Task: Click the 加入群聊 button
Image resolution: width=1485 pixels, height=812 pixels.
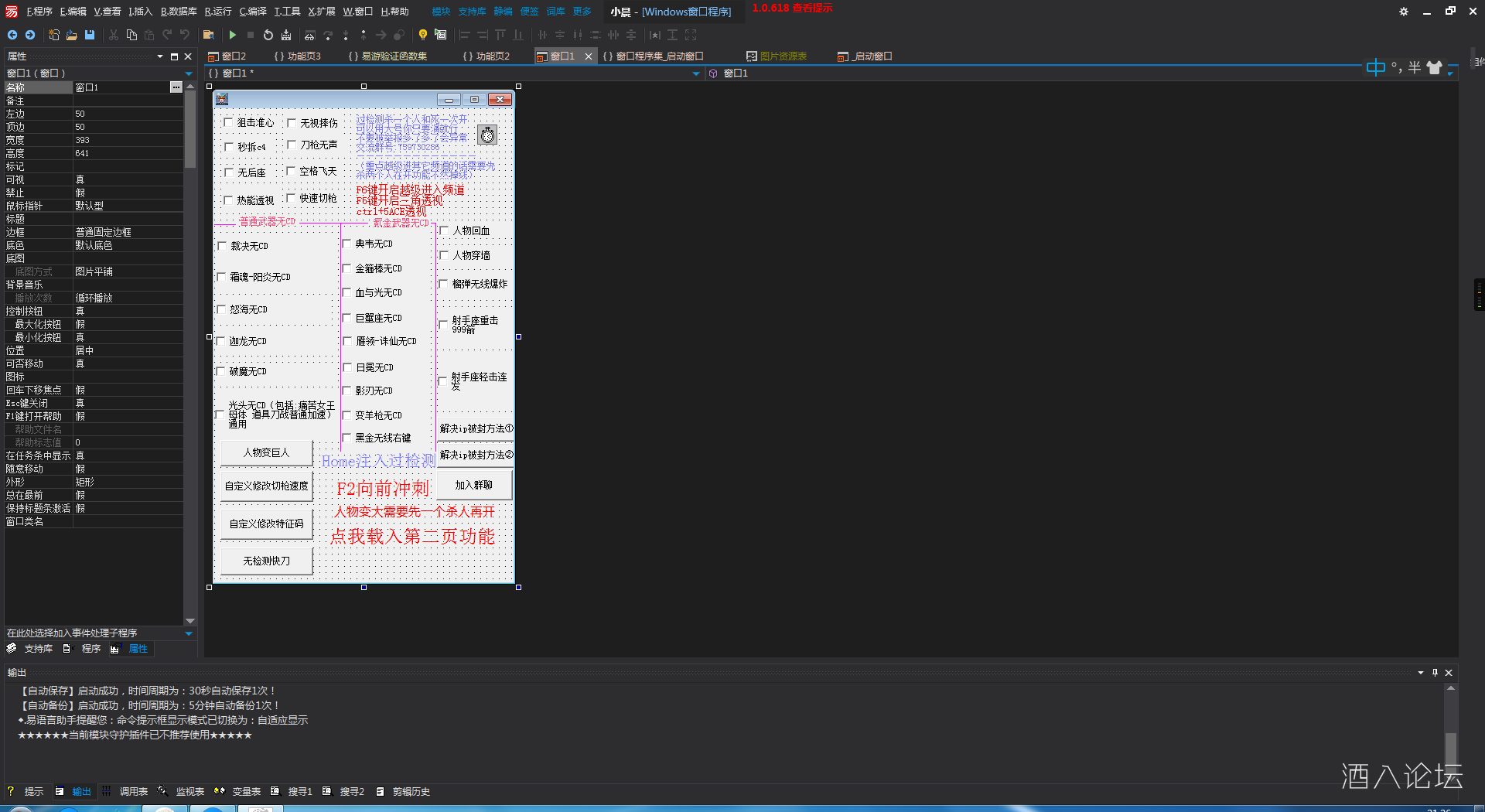Action: 474,485
